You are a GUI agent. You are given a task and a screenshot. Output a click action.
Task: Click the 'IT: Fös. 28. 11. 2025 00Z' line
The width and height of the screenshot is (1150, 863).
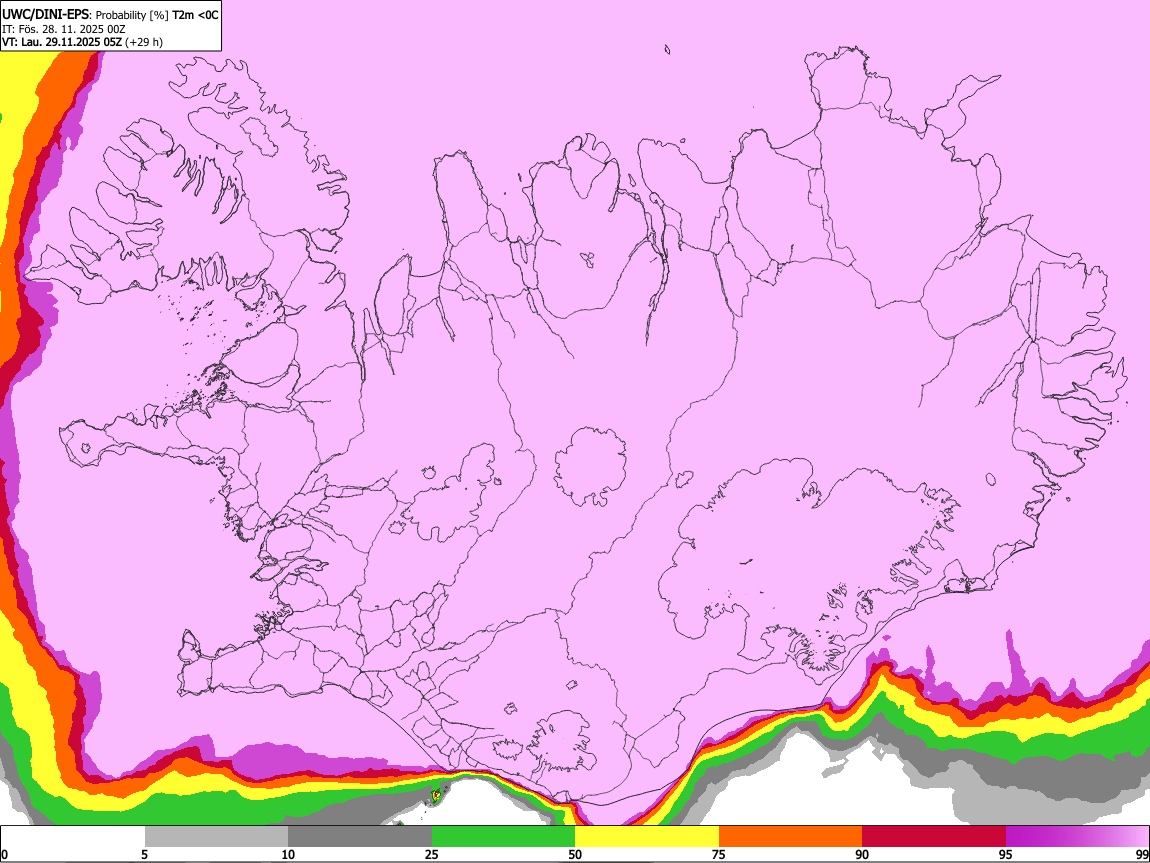click(64, 29)
